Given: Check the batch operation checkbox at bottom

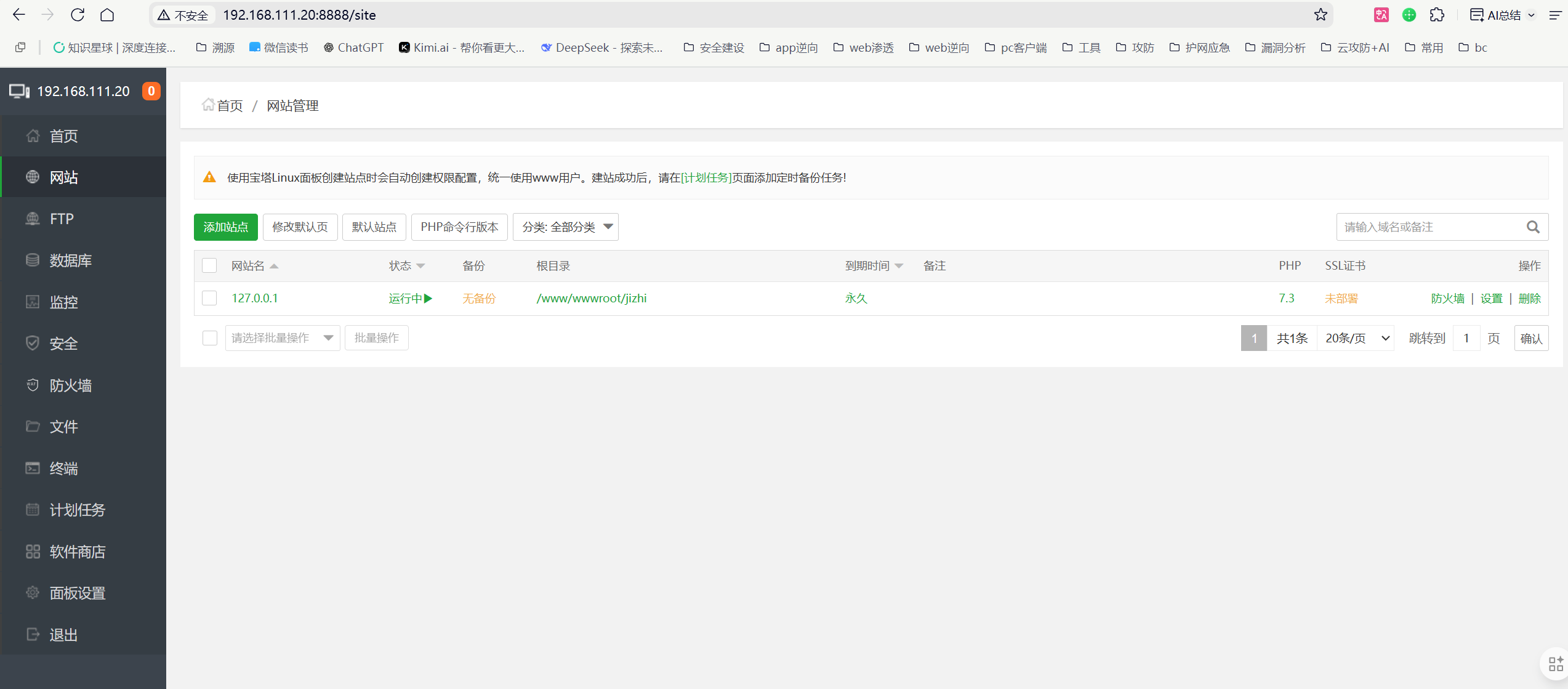Looking at the screenshot, I should (209, 337).
